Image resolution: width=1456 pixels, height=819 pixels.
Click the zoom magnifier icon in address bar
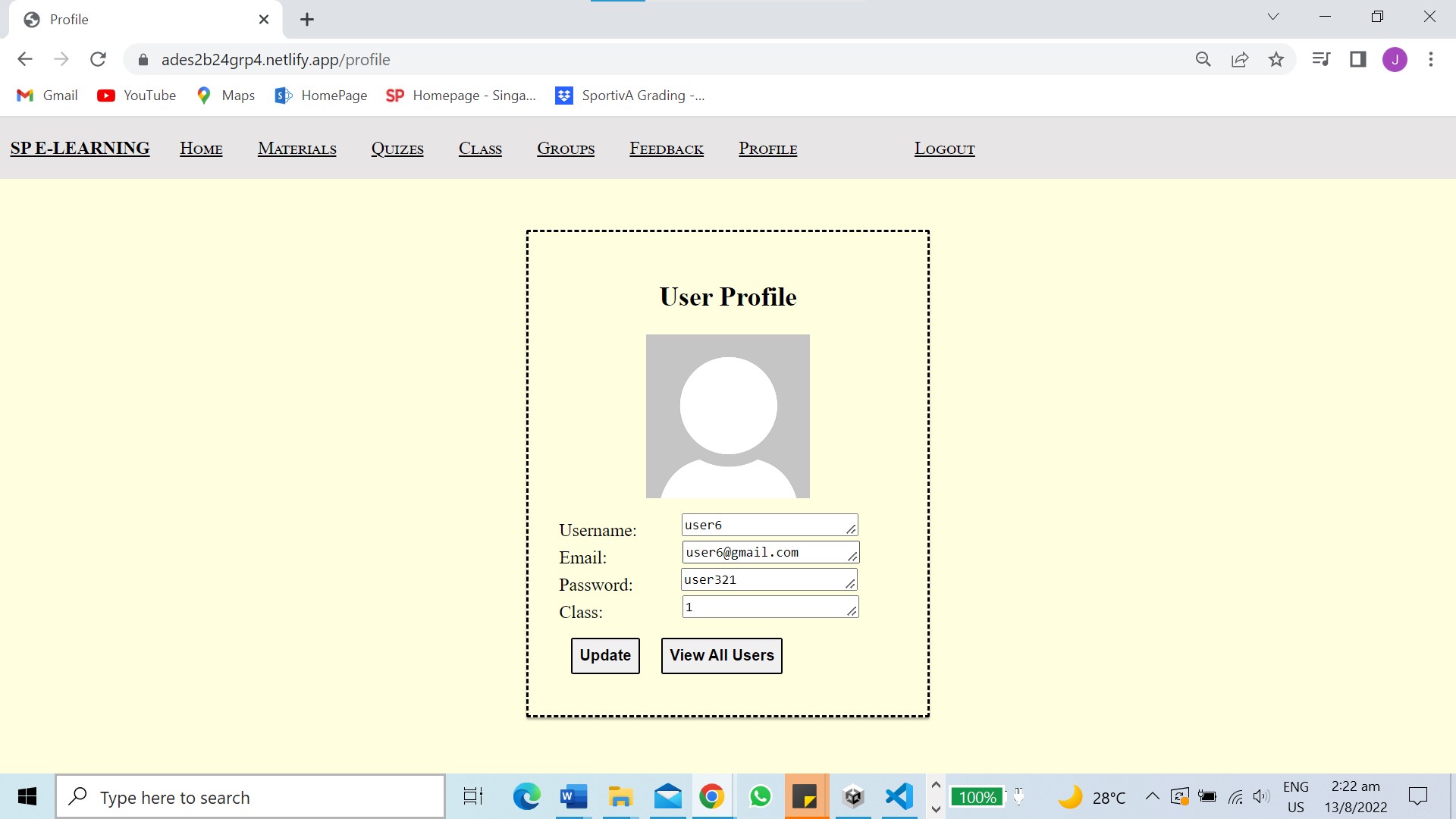click(x=1203, y=59)
